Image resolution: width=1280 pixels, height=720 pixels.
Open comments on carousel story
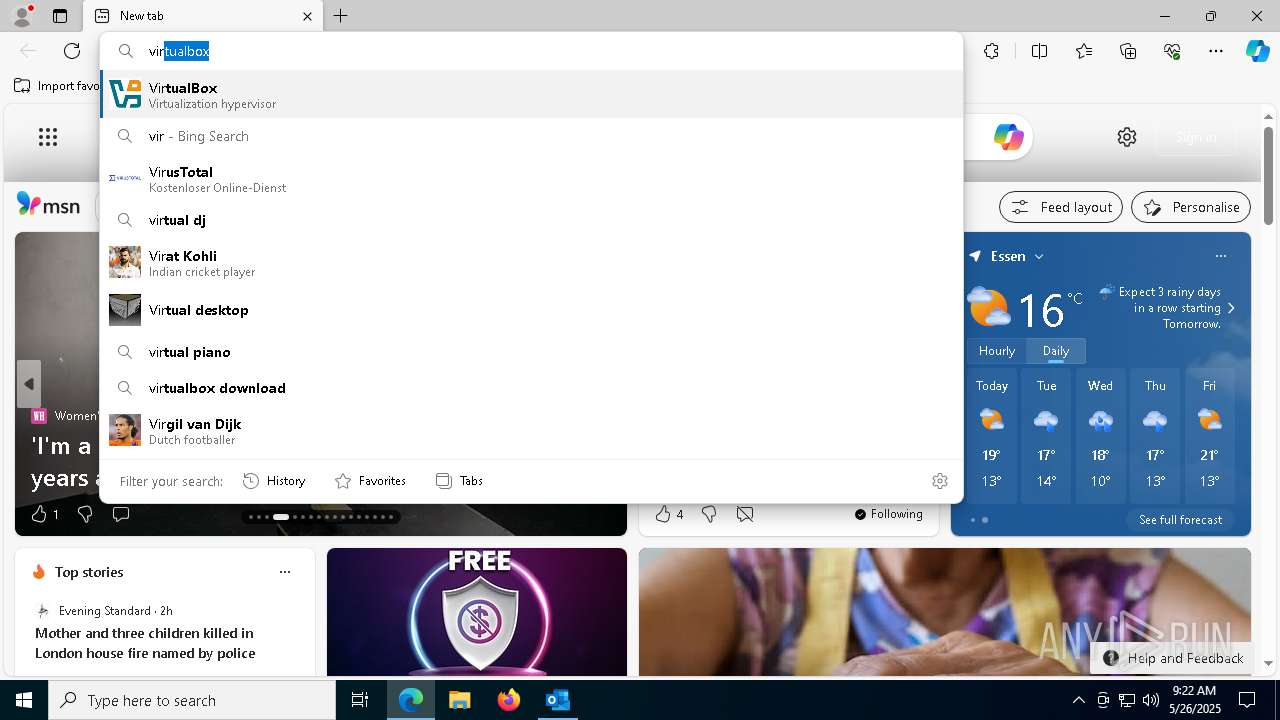(x=121, y=514)
